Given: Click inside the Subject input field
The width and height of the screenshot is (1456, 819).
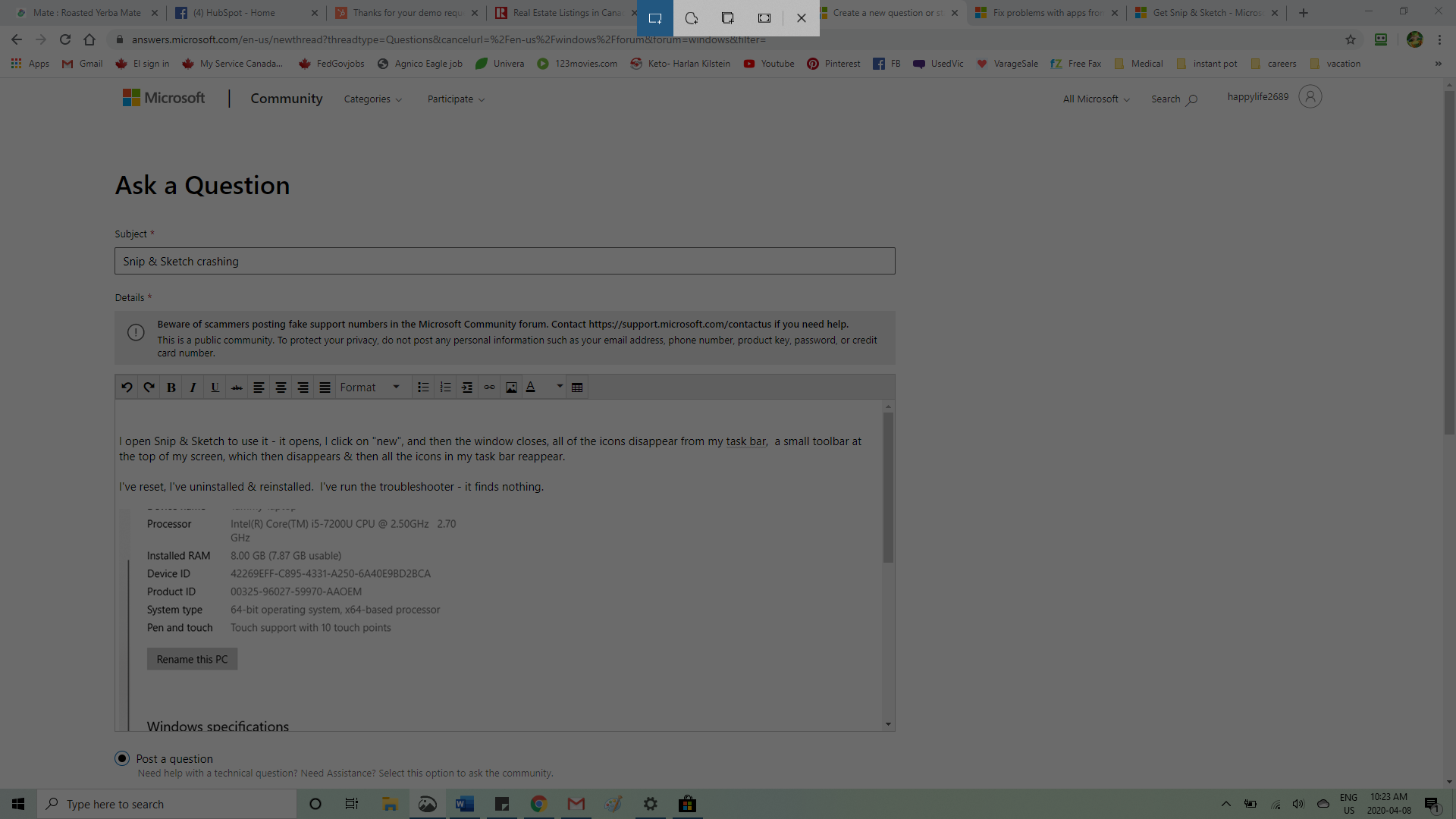Looking at the screenshot, I should click(x=504, y=261).
